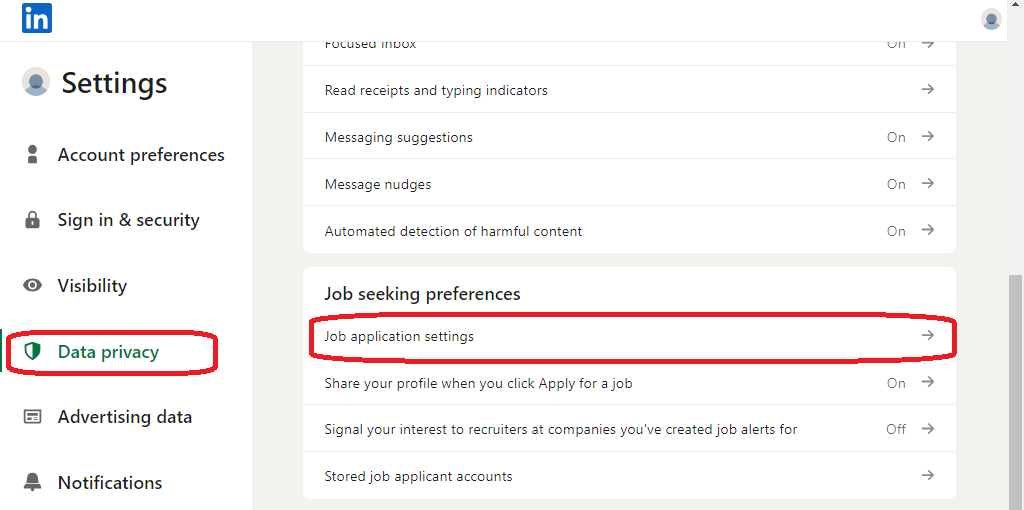This screenshot has width=1024, height=510.
Task: Open Stored job applicant accounts arrow
Action: coord(927,475)
